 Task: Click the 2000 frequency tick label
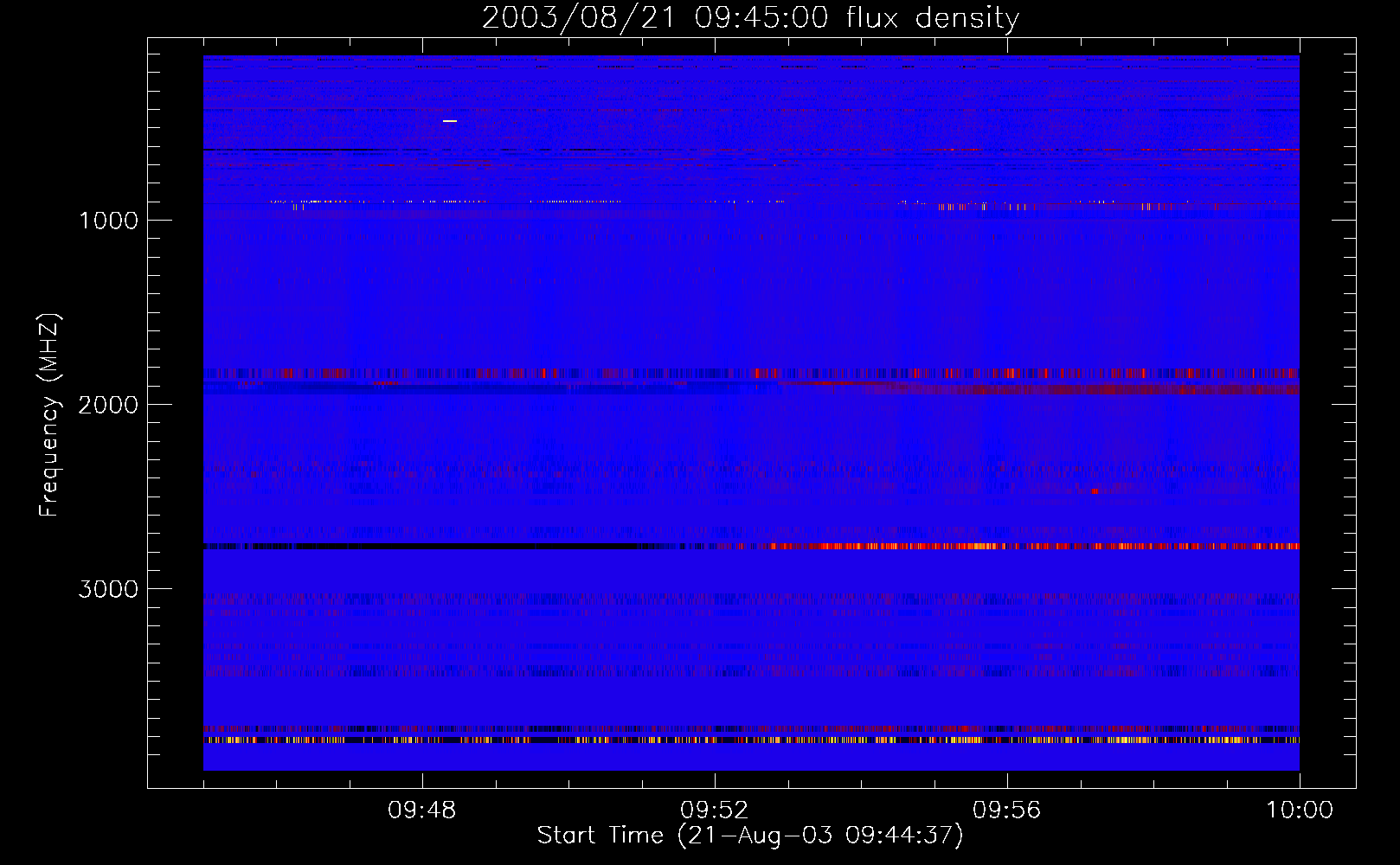(108, 405)
